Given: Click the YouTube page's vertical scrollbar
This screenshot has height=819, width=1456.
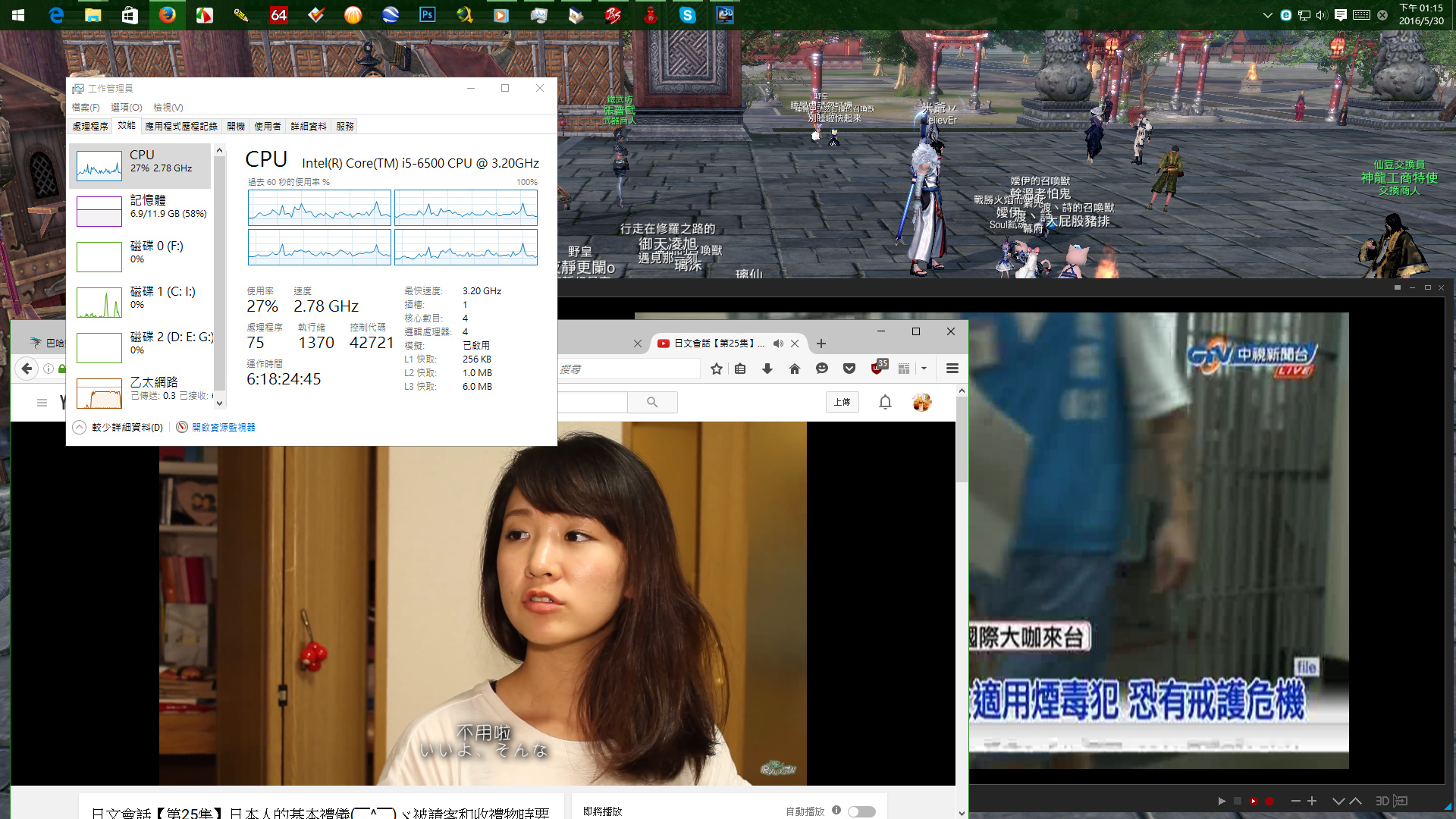Looking at the screenshot, I should (962, 599).
